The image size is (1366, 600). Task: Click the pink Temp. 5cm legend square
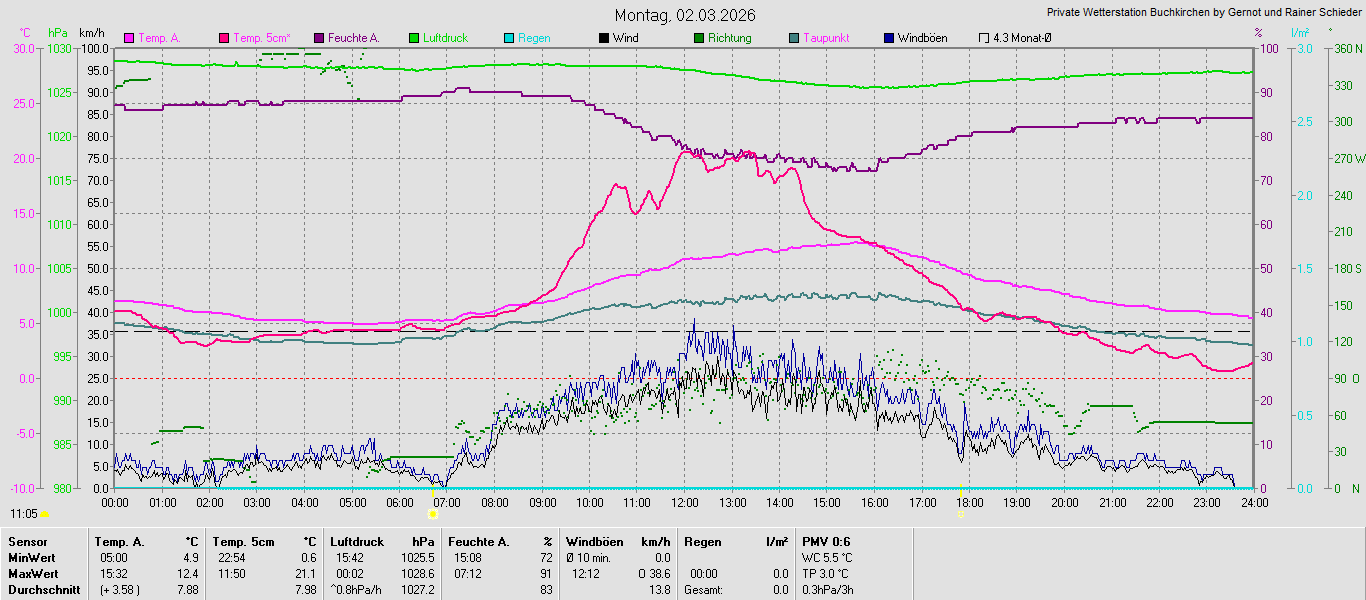[224, 38]
